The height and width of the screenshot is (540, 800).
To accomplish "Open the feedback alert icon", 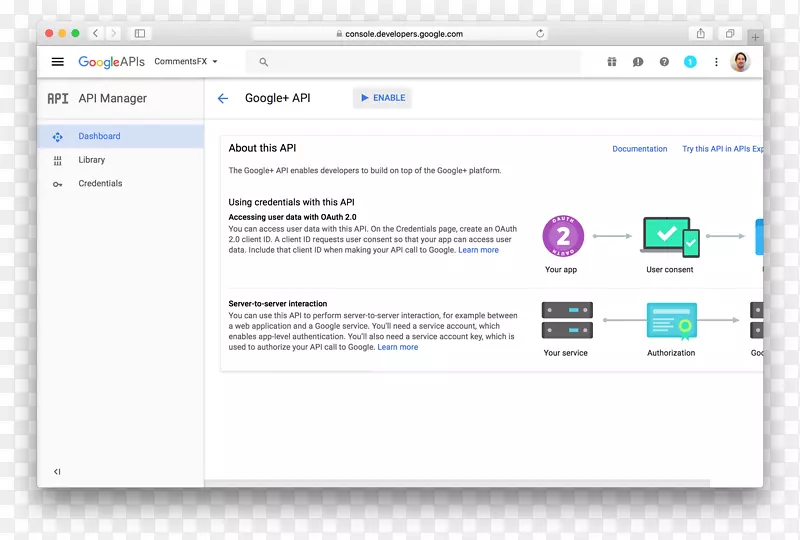I will 638,62.
